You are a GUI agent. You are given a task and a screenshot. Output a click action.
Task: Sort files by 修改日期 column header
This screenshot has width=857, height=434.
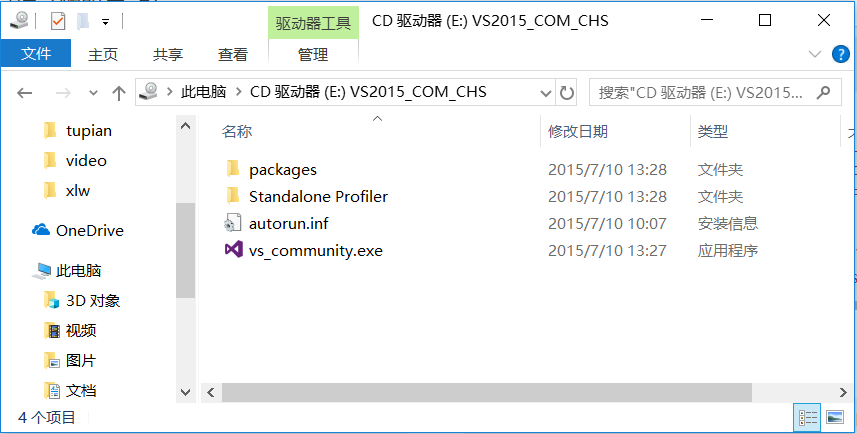578,131
